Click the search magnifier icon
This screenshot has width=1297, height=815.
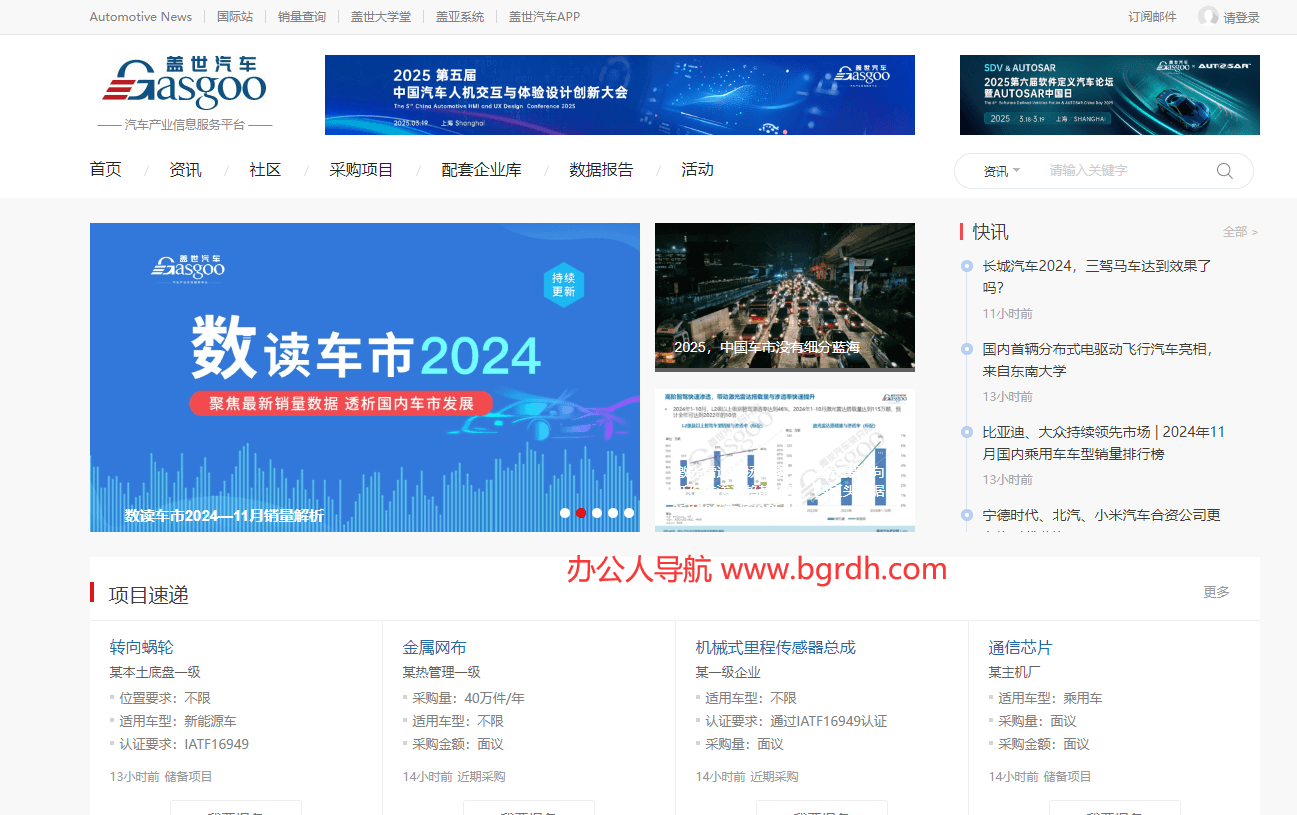pyautogui.click(x=1224, y=171)
